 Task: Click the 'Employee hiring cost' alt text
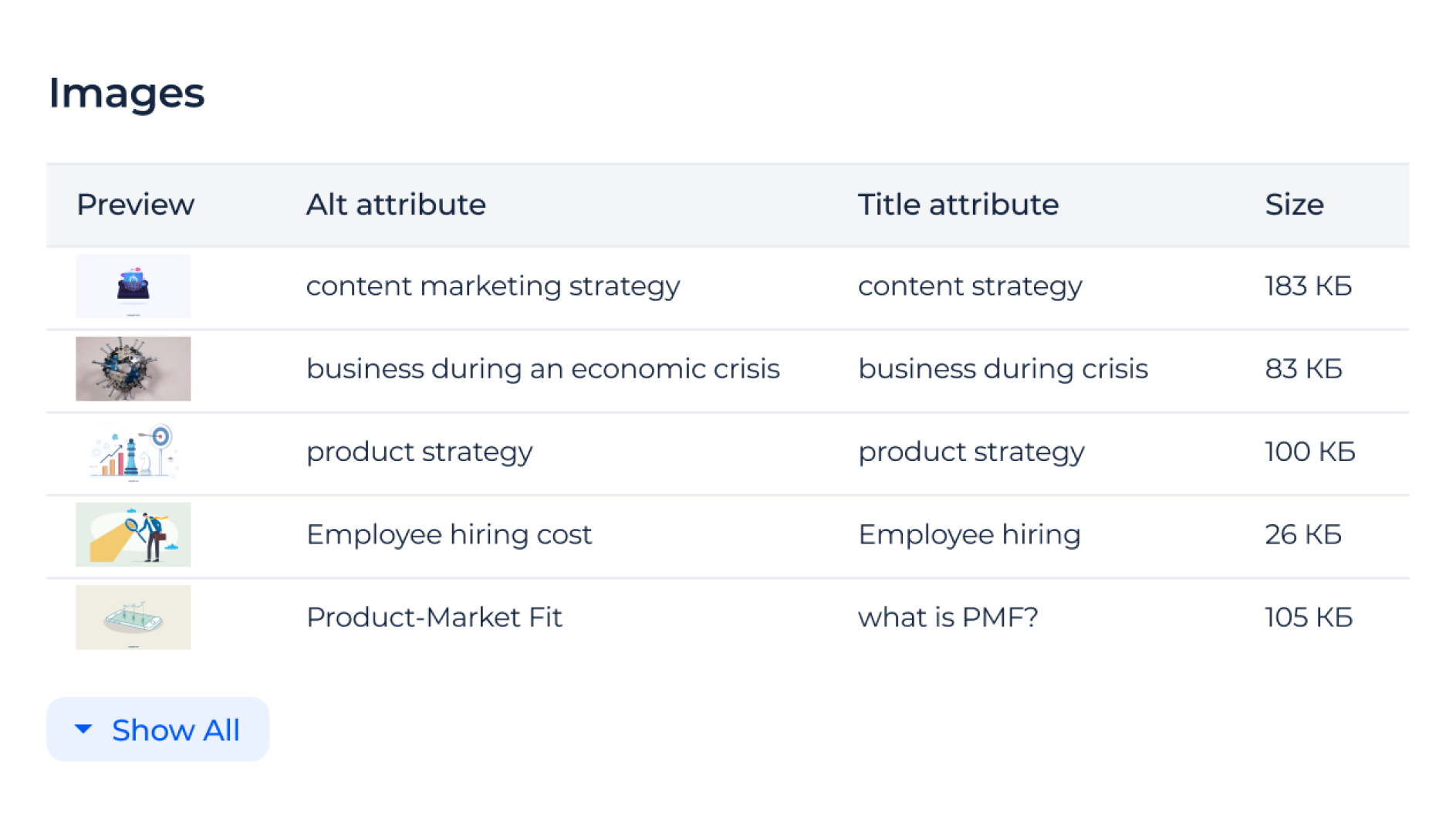449,534
